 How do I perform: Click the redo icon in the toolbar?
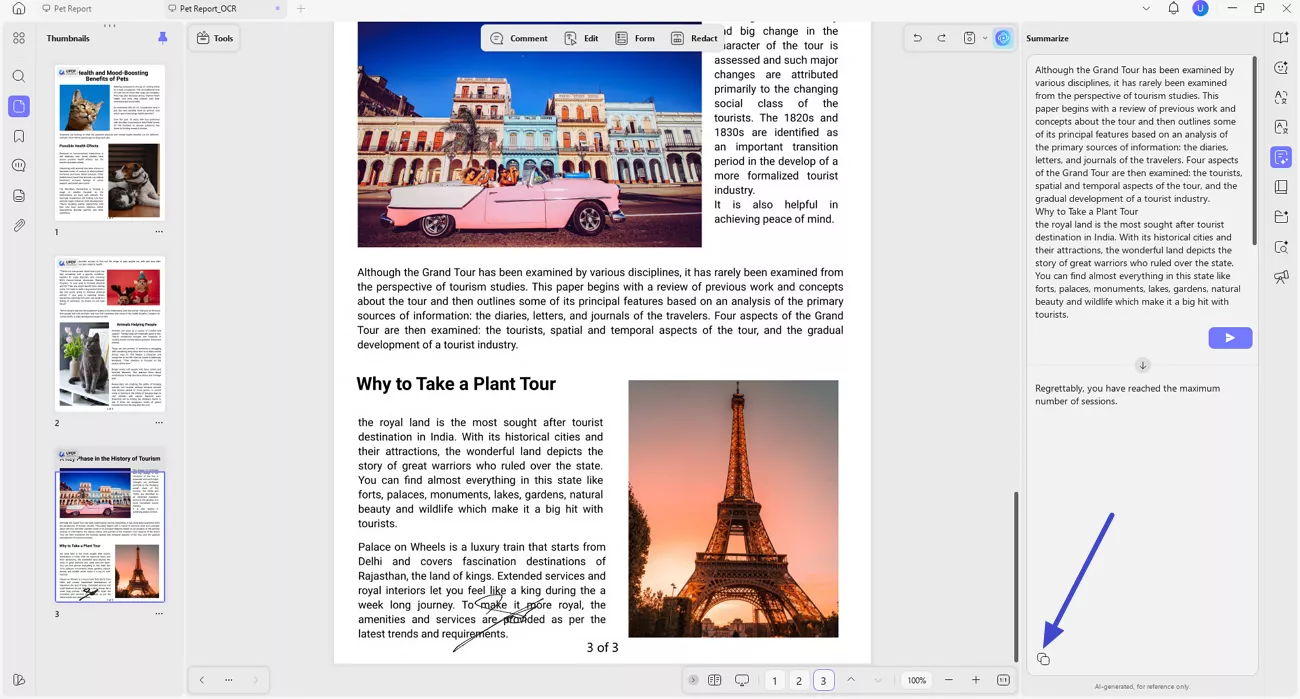pos(940,37)
